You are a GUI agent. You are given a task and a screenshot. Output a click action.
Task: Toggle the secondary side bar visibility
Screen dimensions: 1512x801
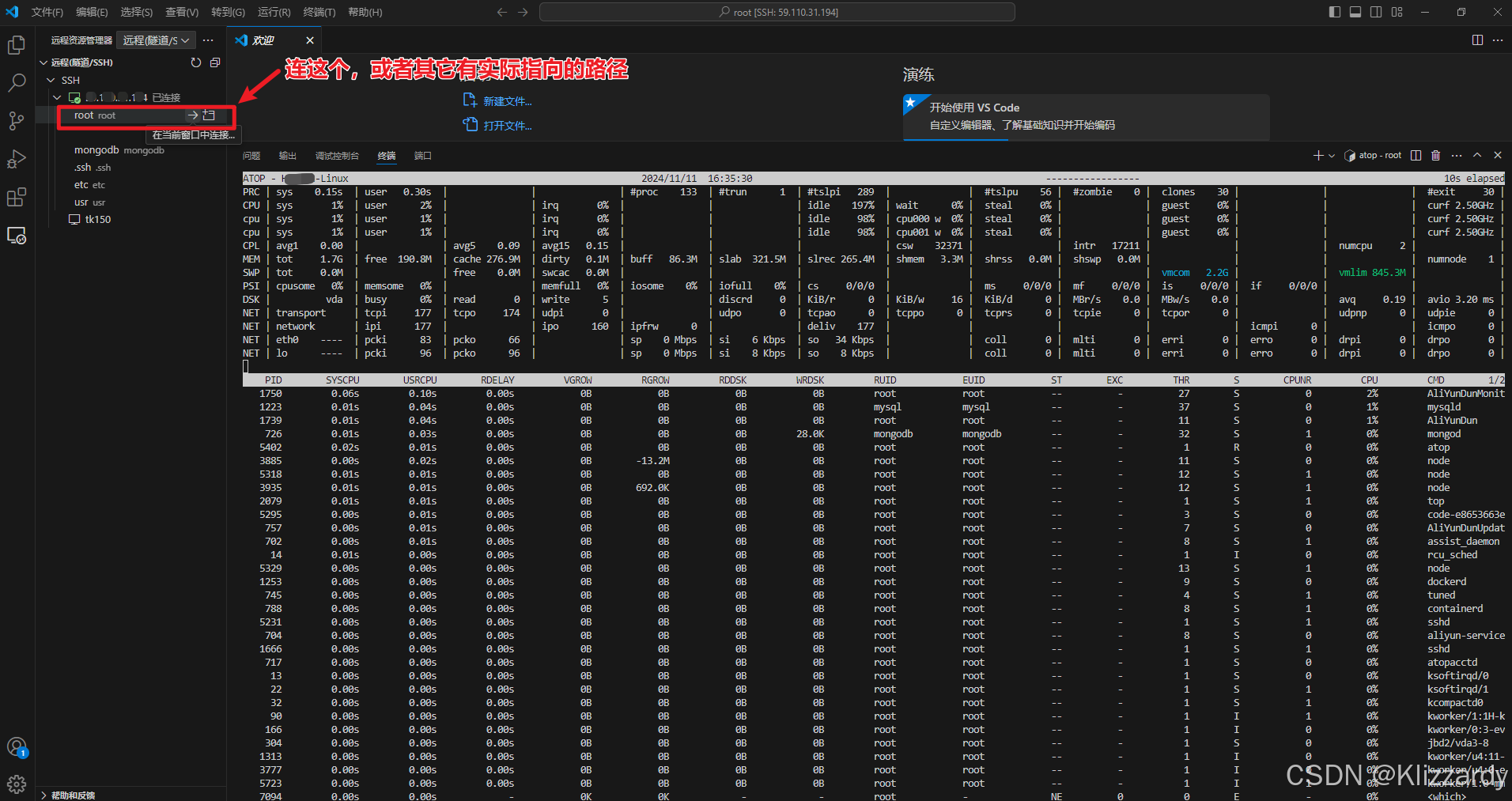(1376, 12)
